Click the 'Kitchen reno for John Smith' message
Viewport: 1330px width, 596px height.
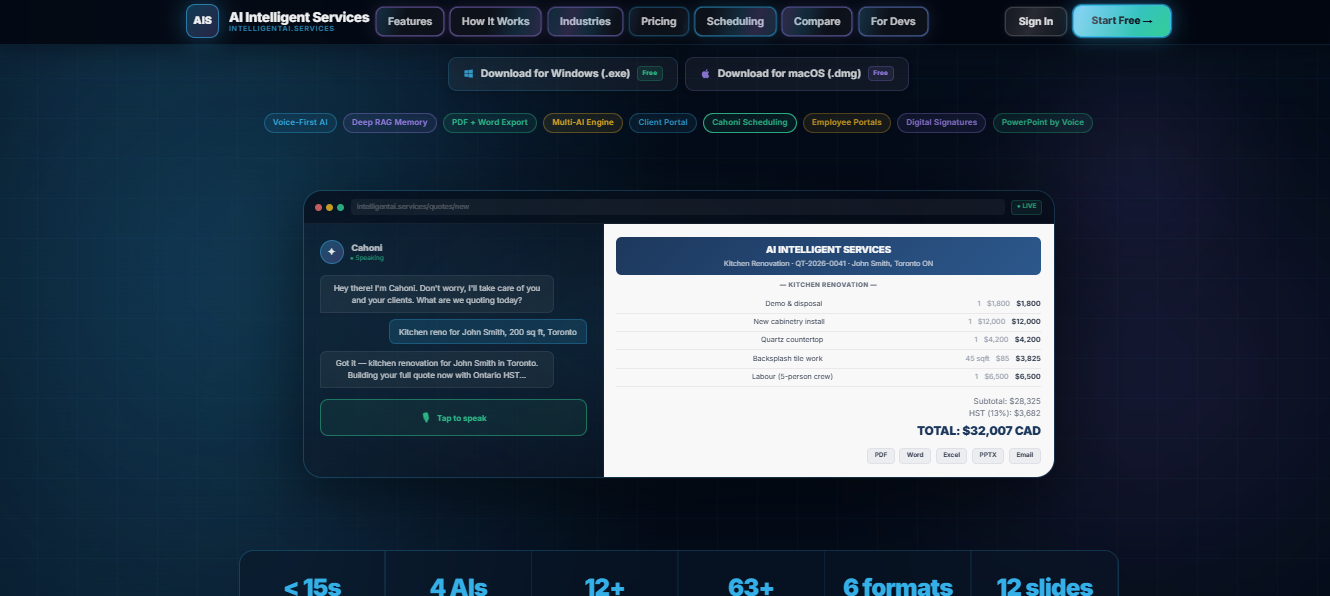(x=488, y=332)
